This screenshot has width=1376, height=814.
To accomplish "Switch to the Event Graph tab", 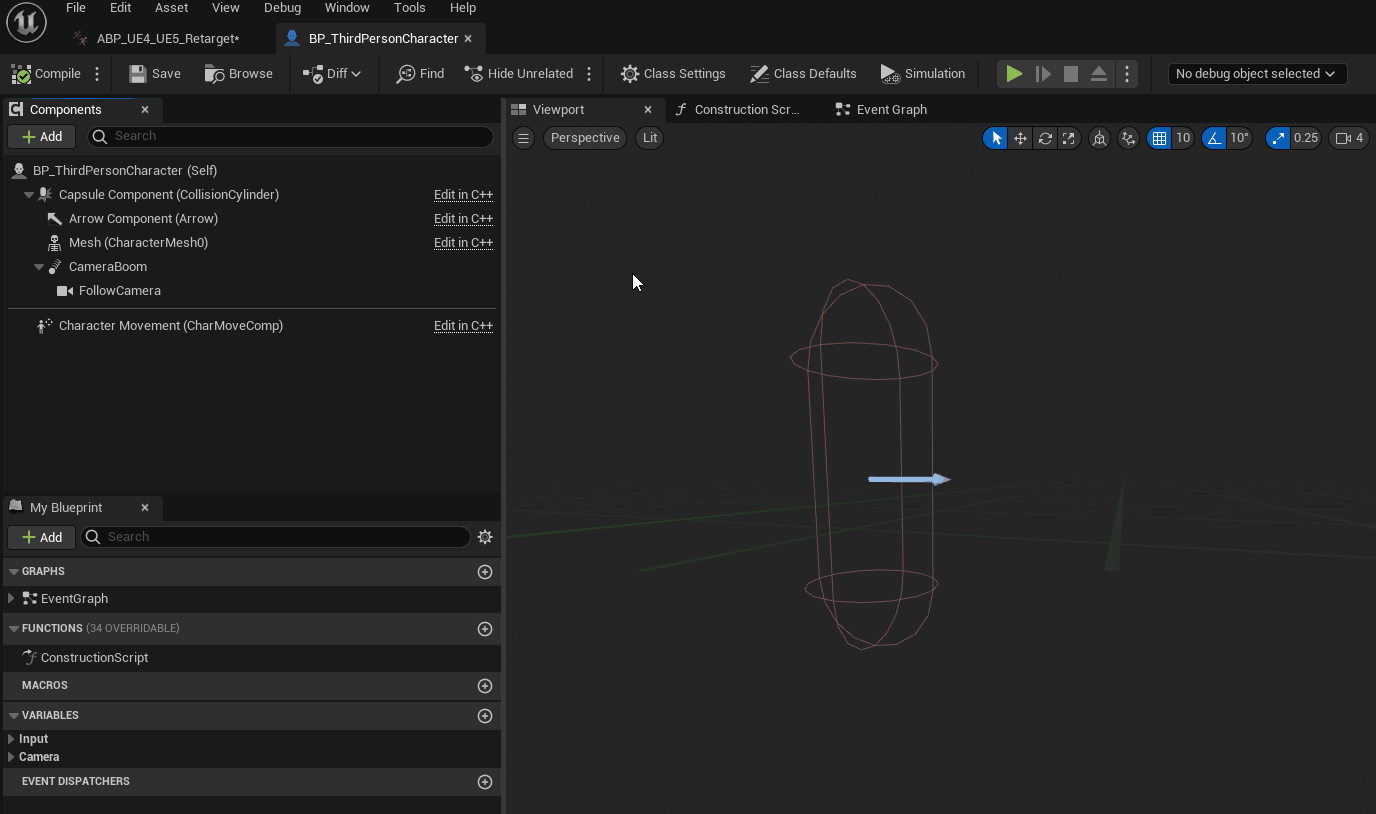I will coord(891,110).
